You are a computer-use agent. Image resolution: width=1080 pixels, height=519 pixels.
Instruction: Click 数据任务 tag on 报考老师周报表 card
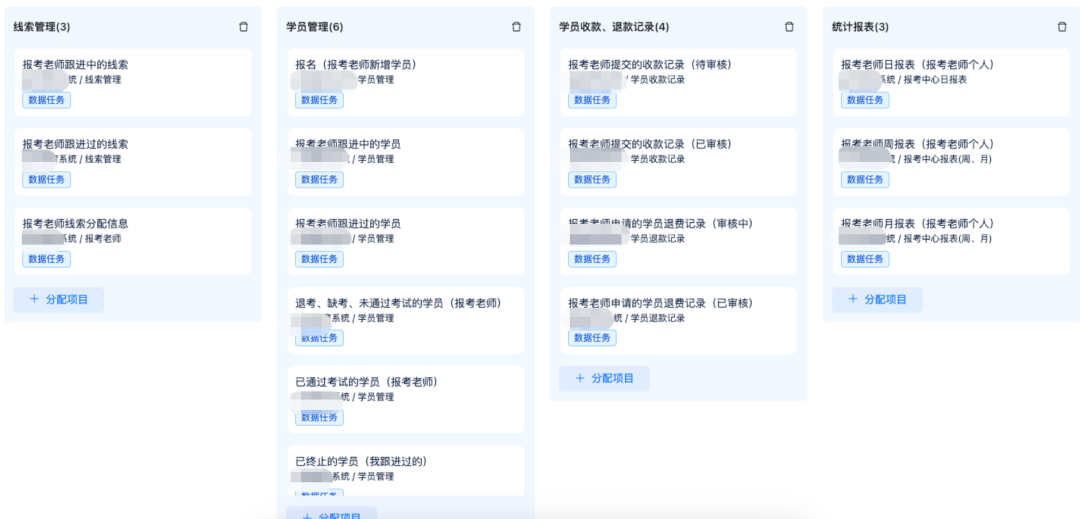pos(865,180)
